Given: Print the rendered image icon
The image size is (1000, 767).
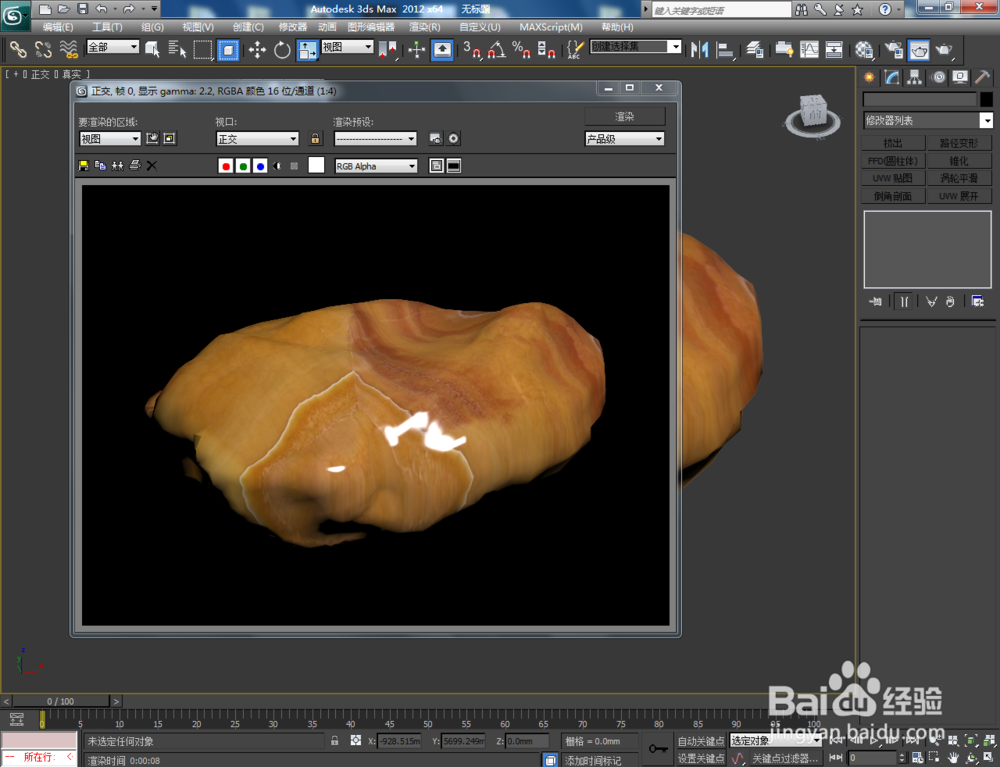Looking at the screenshot, I should click(135, 166).
